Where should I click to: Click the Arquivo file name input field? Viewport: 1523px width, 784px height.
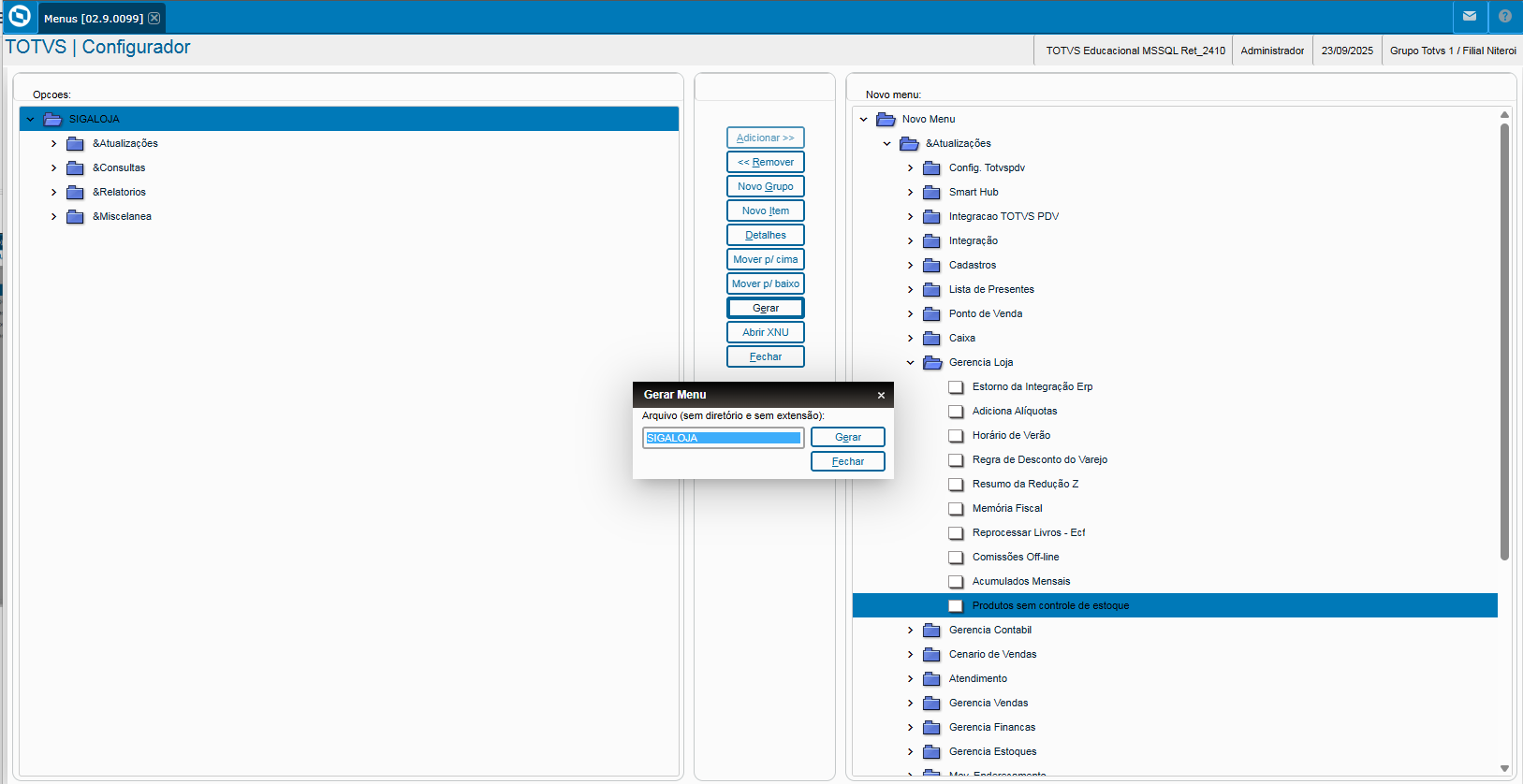[724, 438]
